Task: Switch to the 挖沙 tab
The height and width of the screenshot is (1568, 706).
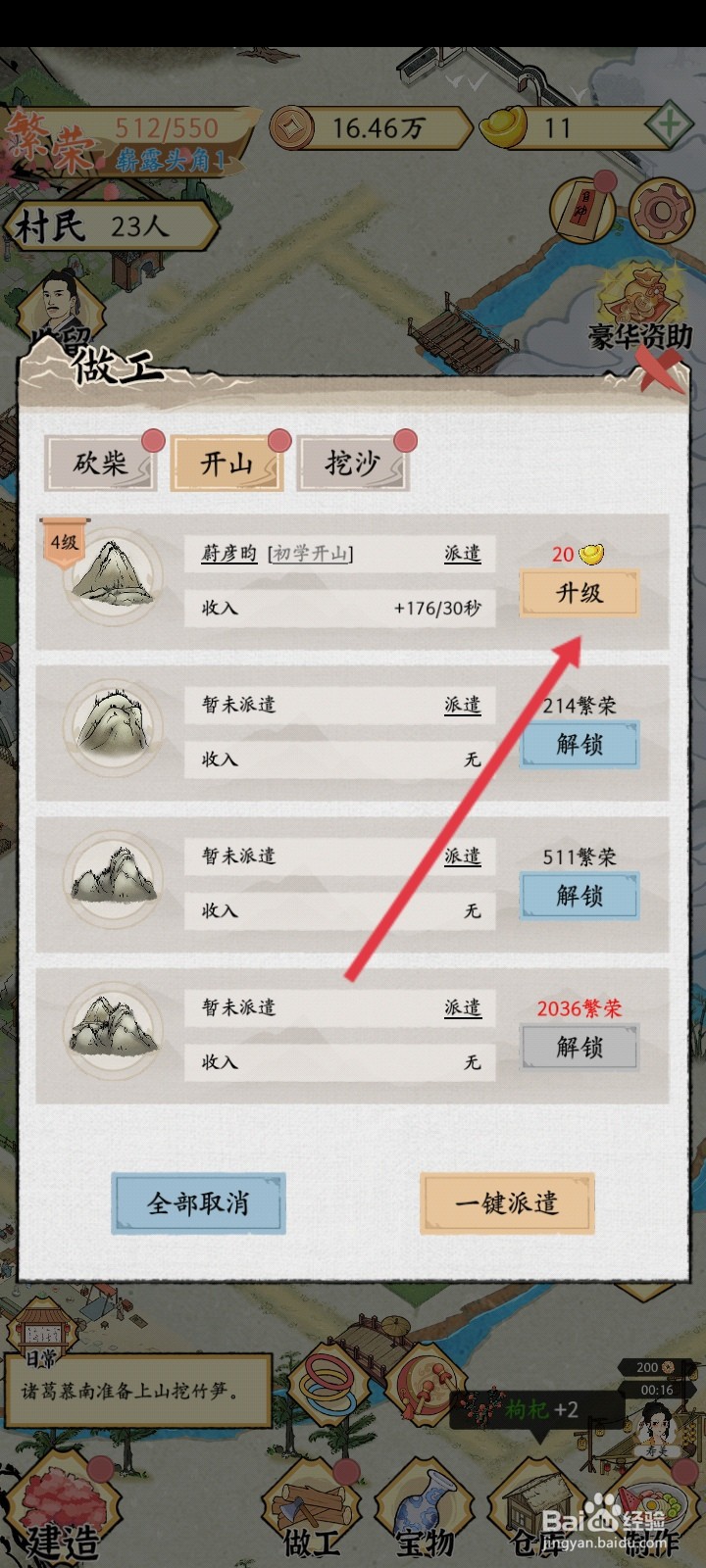Action: (x=353, y=463)
